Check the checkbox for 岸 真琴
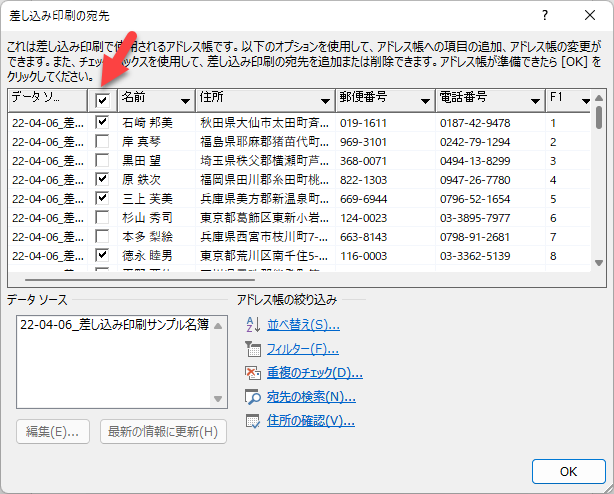The width and height of the screenshot is (614, 494). point(103,141)
